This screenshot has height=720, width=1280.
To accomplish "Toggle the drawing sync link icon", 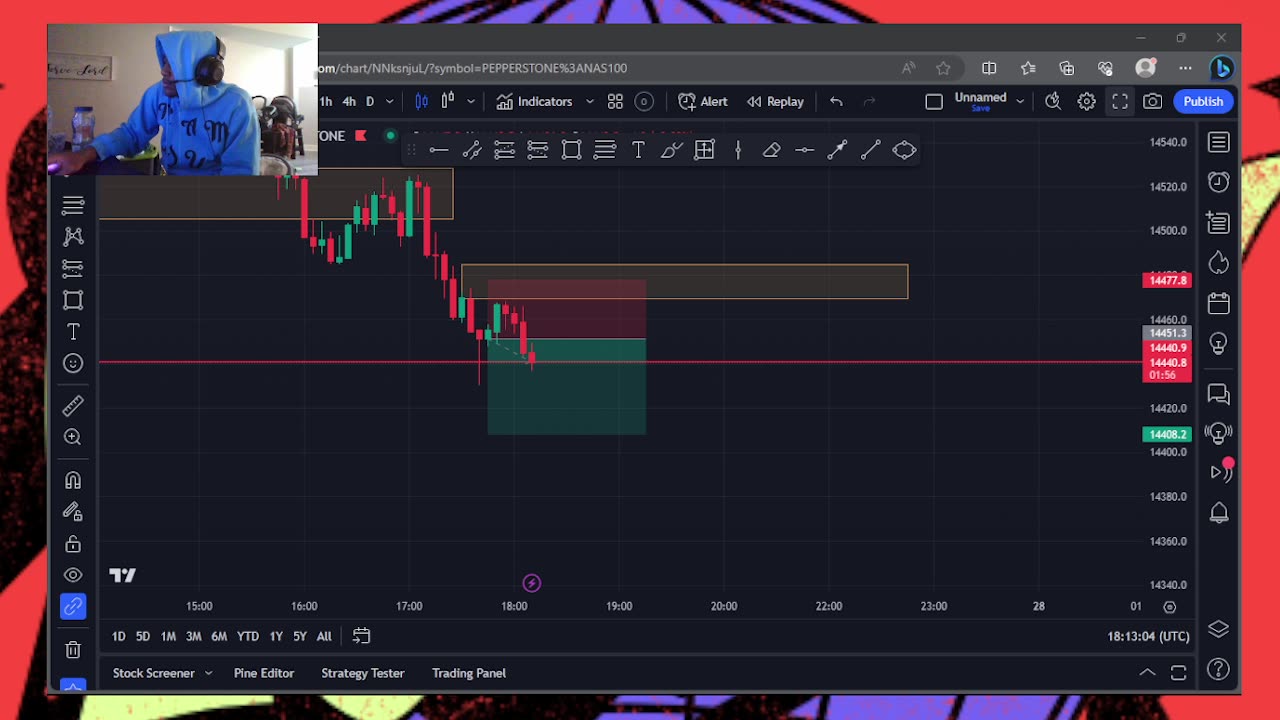I will 73,606.
